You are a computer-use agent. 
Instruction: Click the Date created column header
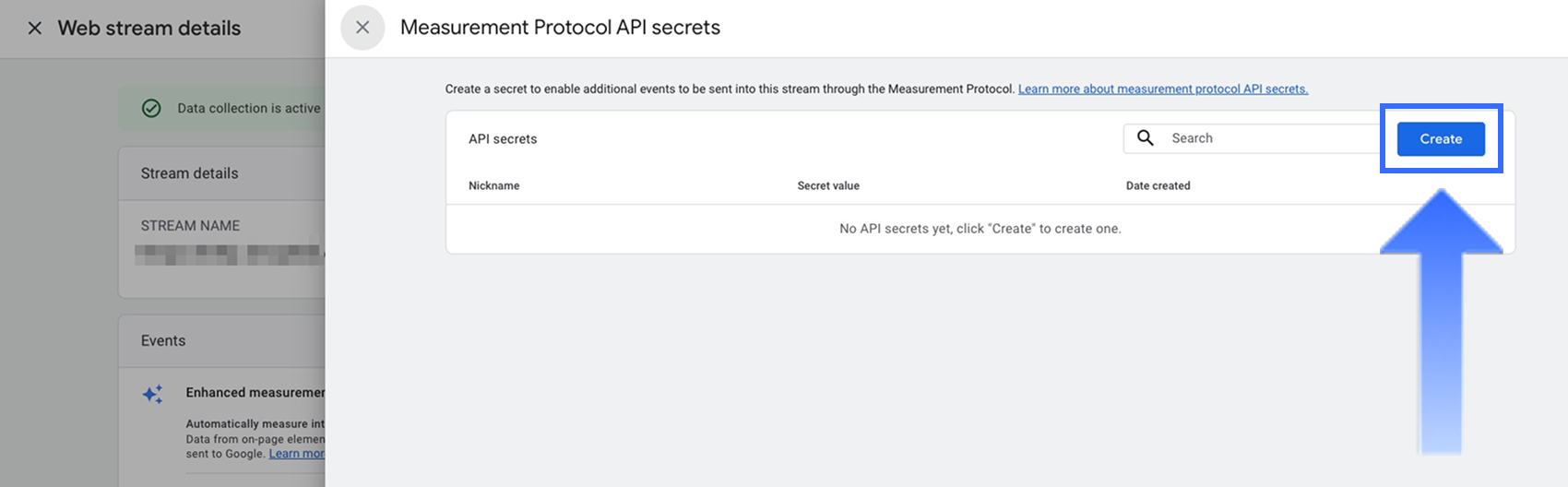(1158, 186)
